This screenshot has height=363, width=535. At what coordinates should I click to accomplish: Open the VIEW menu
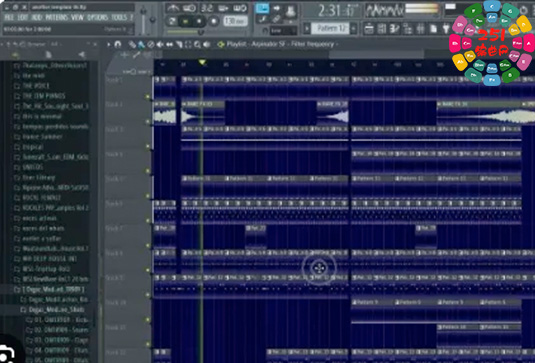coord(77,17)
